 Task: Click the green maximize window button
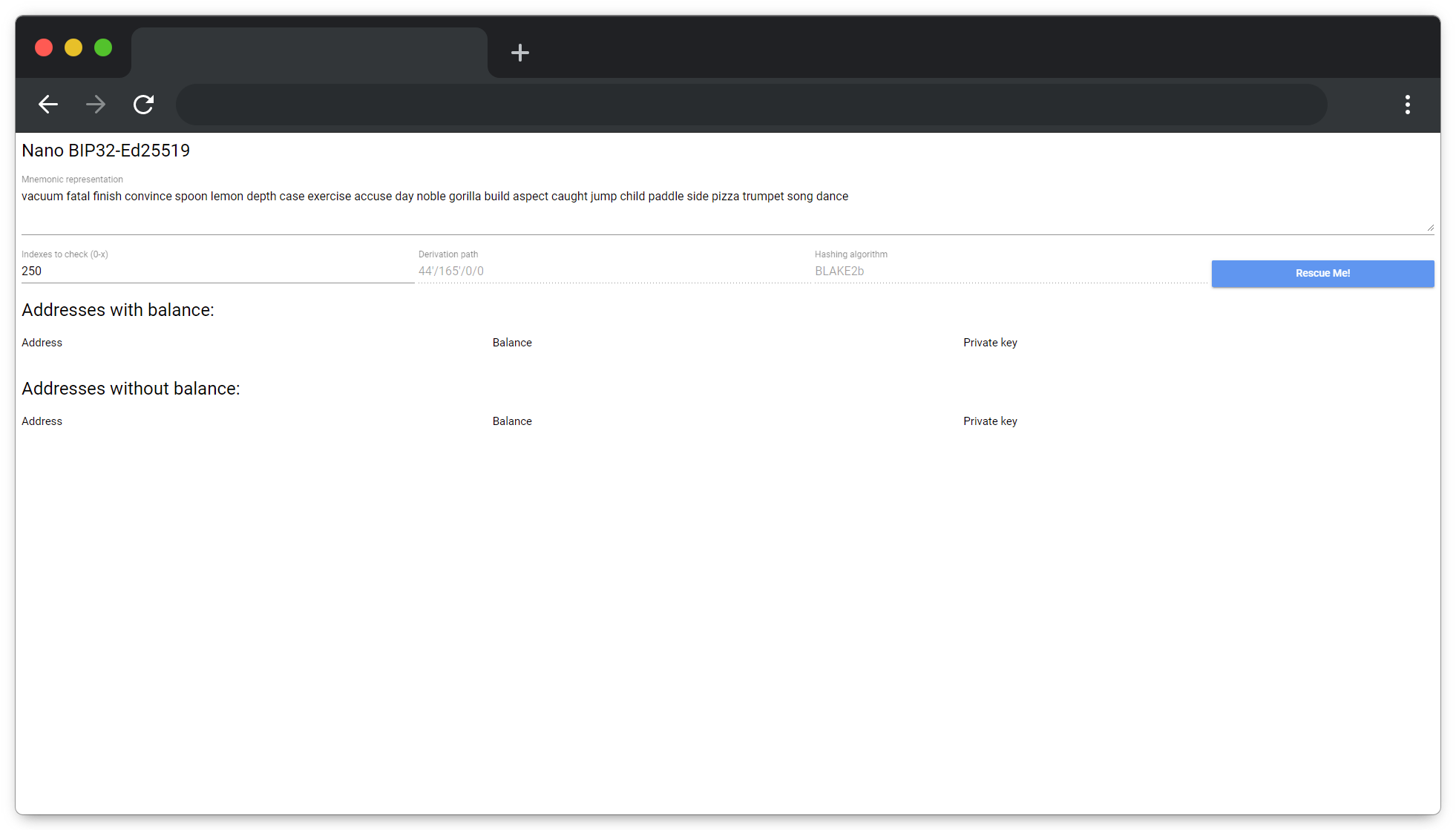[103, 47]
